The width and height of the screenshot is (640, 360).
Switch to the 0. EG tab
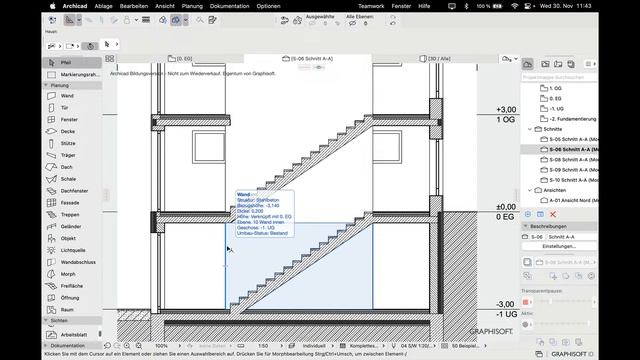(180, 59)
